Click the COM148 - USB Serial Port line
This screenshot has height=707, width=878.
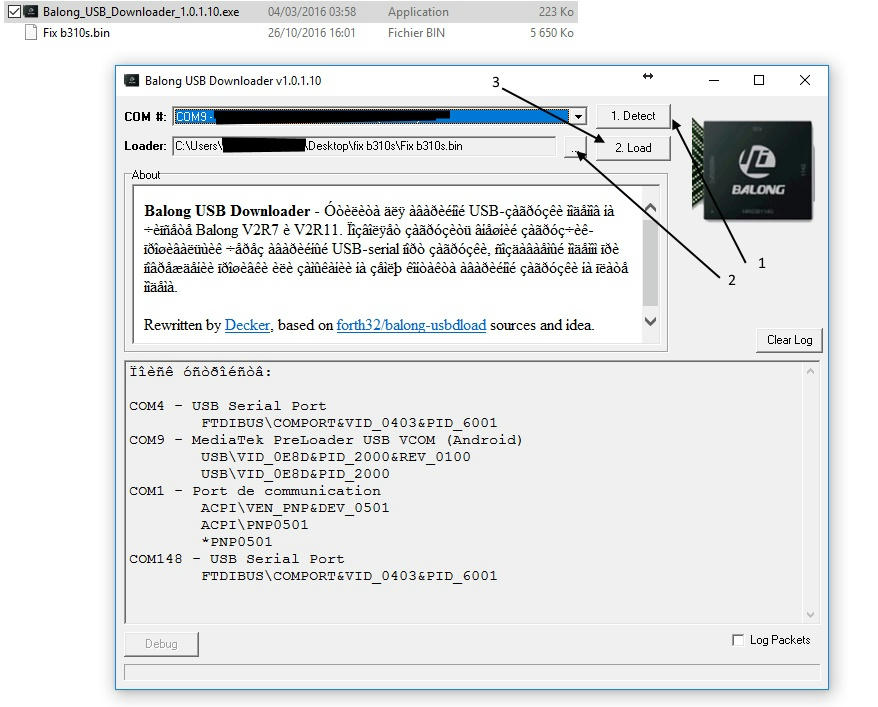coord(237,559)
